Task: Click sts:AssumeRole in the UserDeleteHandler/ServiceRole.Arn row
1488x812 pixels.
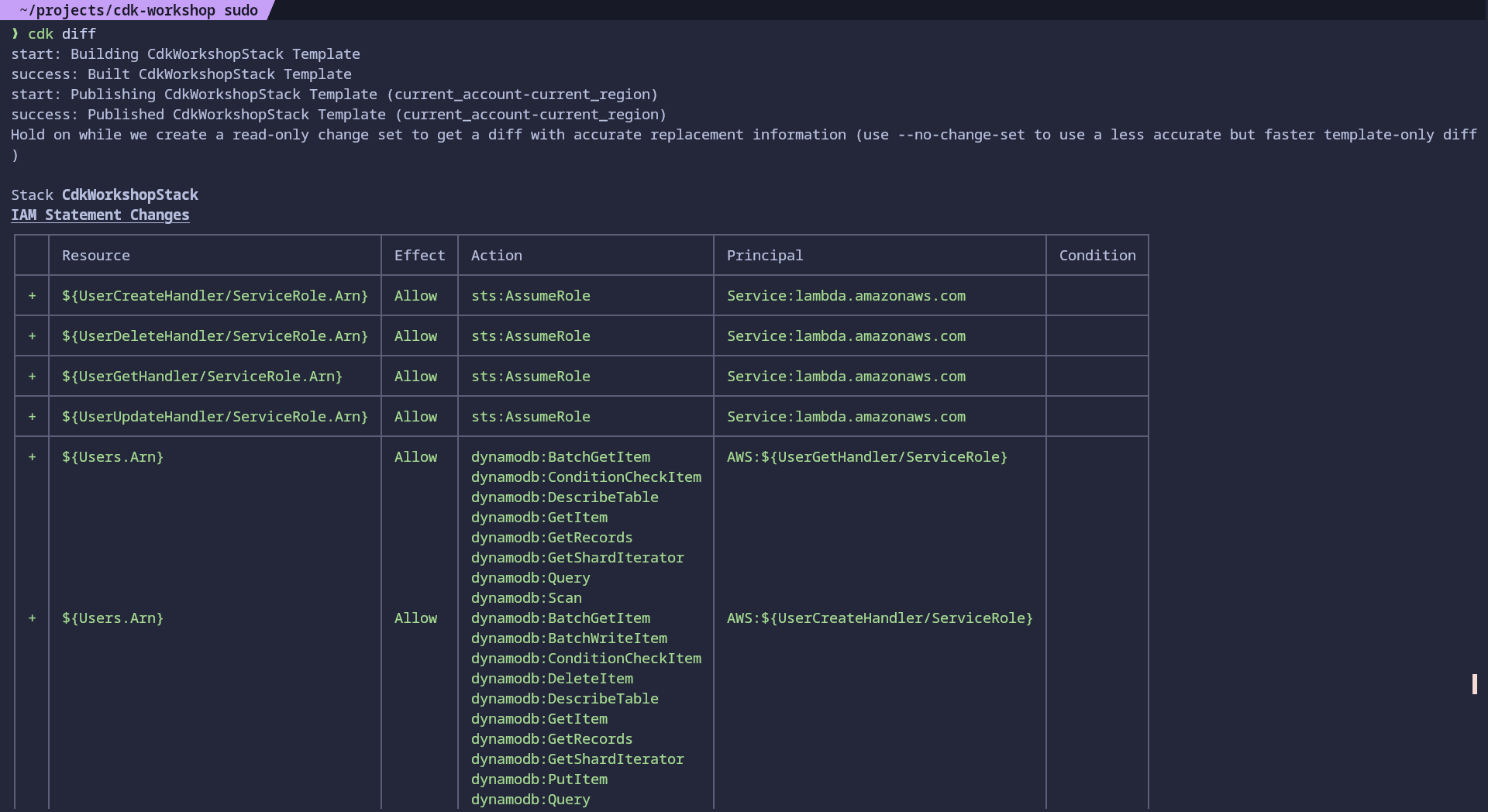Action: pos(531,336)
